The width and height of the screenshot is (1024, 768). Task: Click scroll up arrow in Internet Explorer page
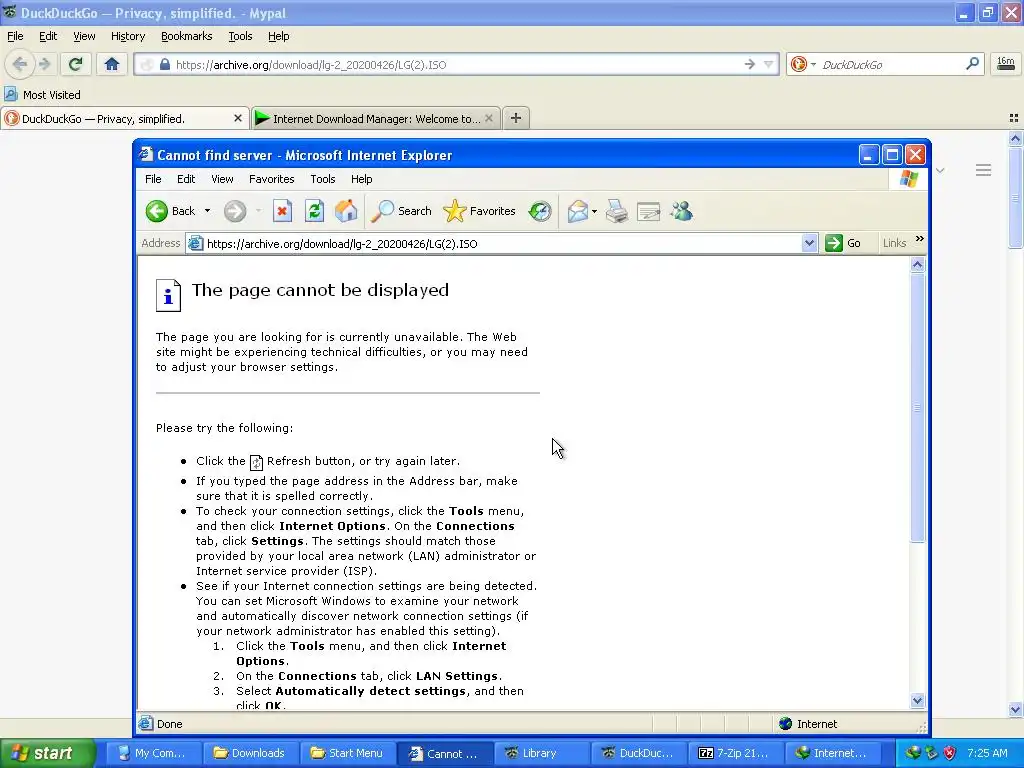918,264
